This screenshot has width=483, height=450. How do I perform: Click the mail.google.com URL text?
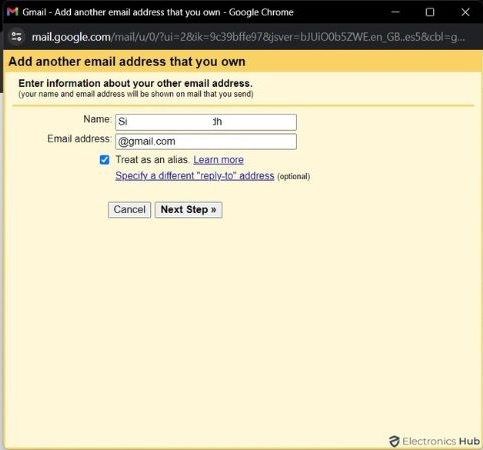click(x=248, y=37)
